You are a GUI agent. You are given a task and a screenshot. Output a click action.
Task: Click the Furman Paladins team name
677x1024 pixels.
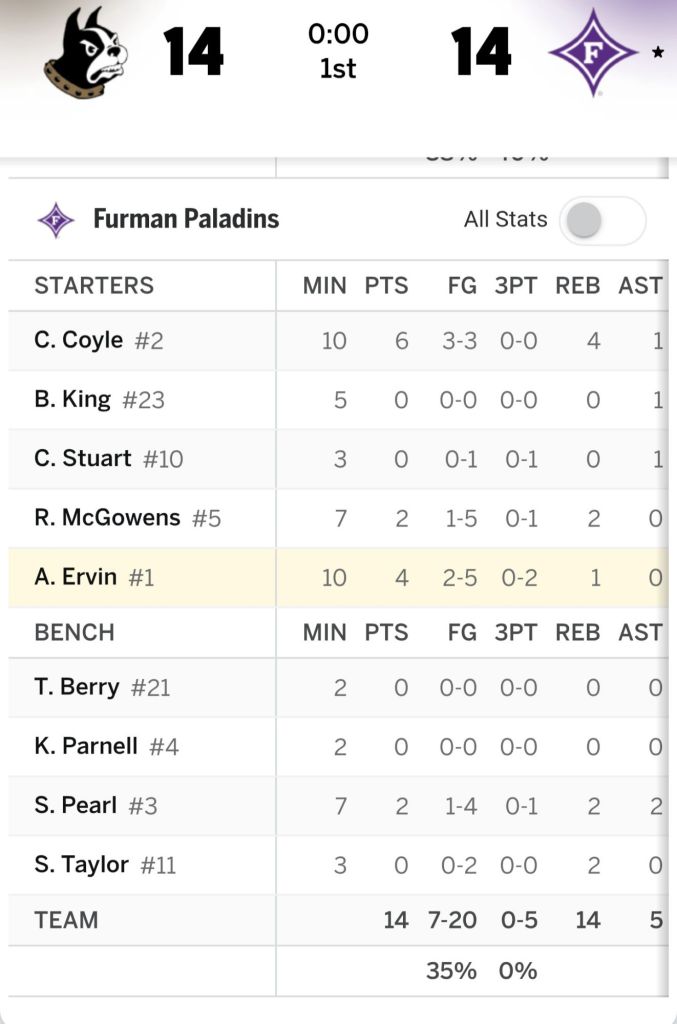click(x=186, y=219)
